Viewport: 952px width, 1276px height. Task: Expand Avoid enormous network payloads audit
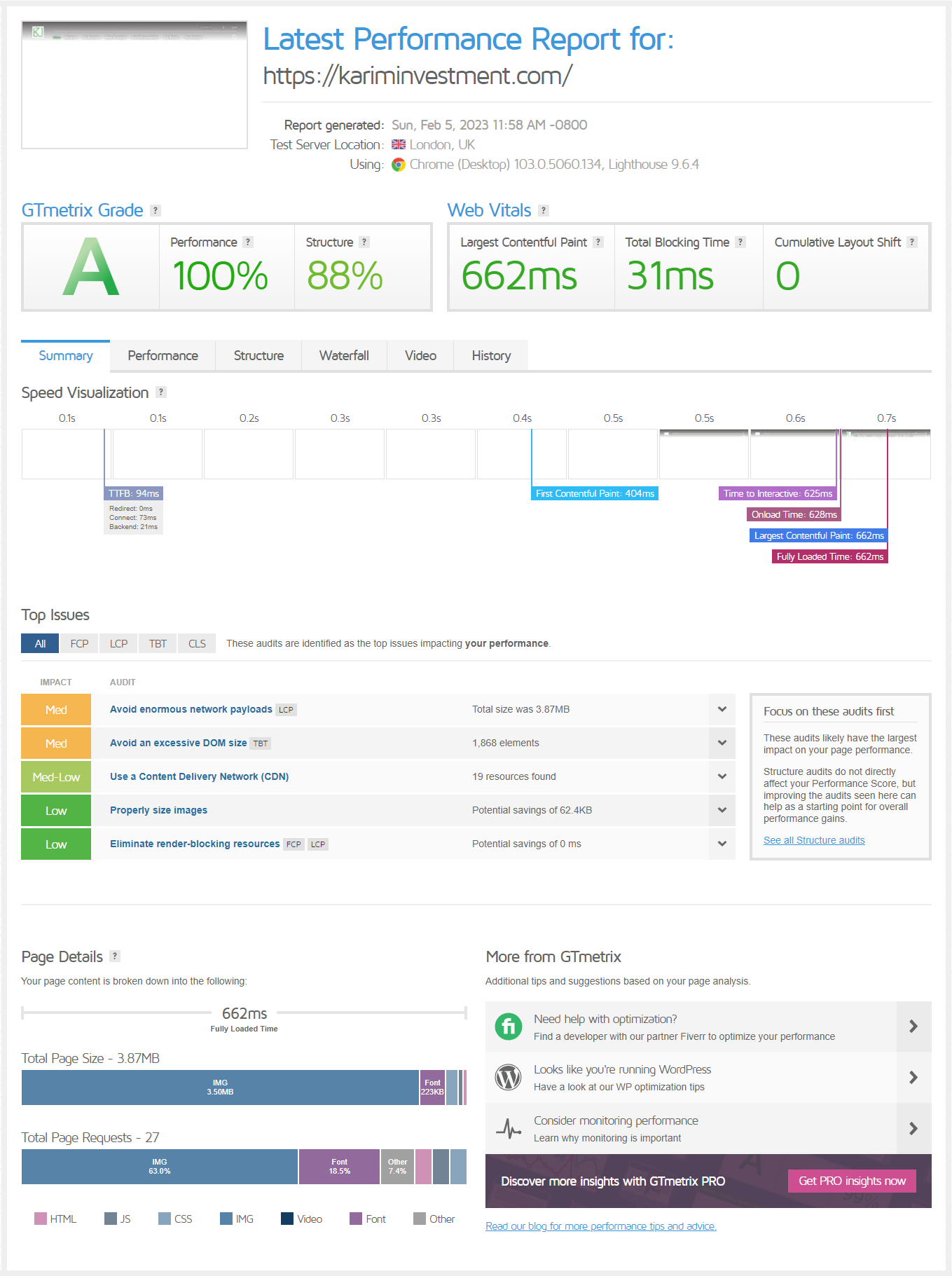click(722, 709)
